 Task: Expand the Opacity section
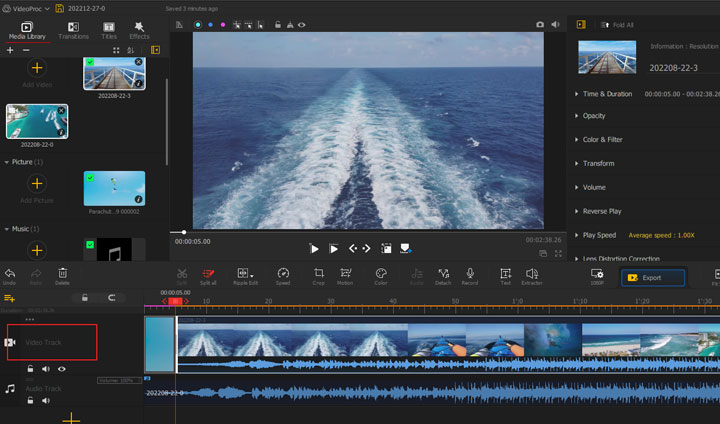pos(593,116)
